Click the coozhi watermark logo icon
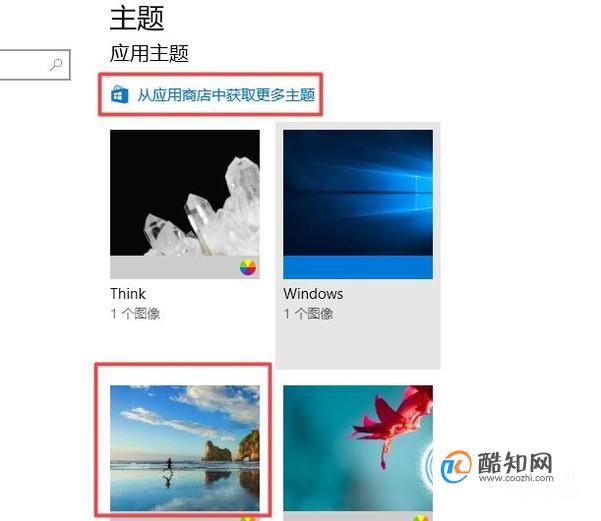The image size is (601, 521). pos(456,467)
